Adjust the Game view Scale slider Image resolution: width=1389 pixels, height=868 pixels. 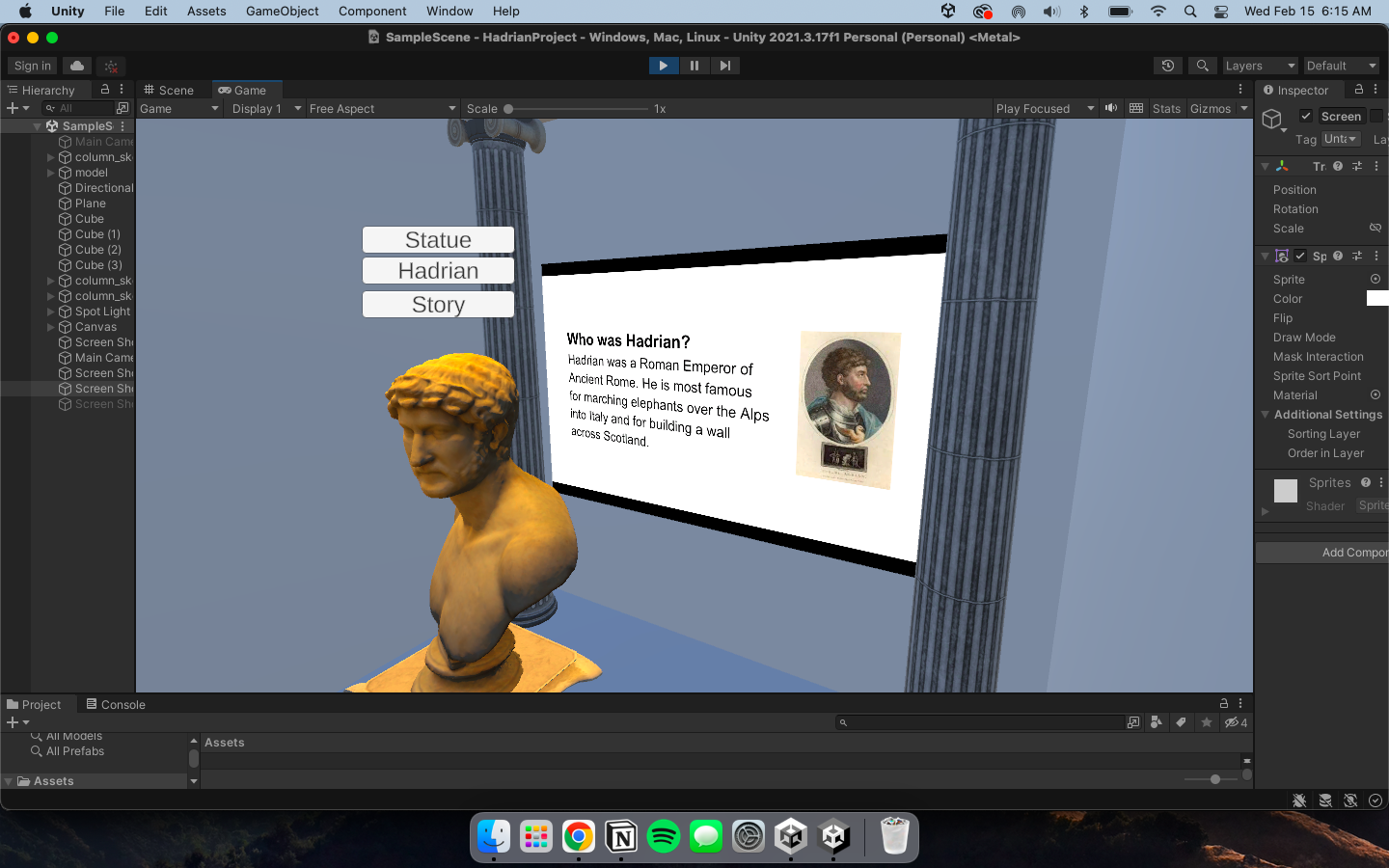pos(577,109)
